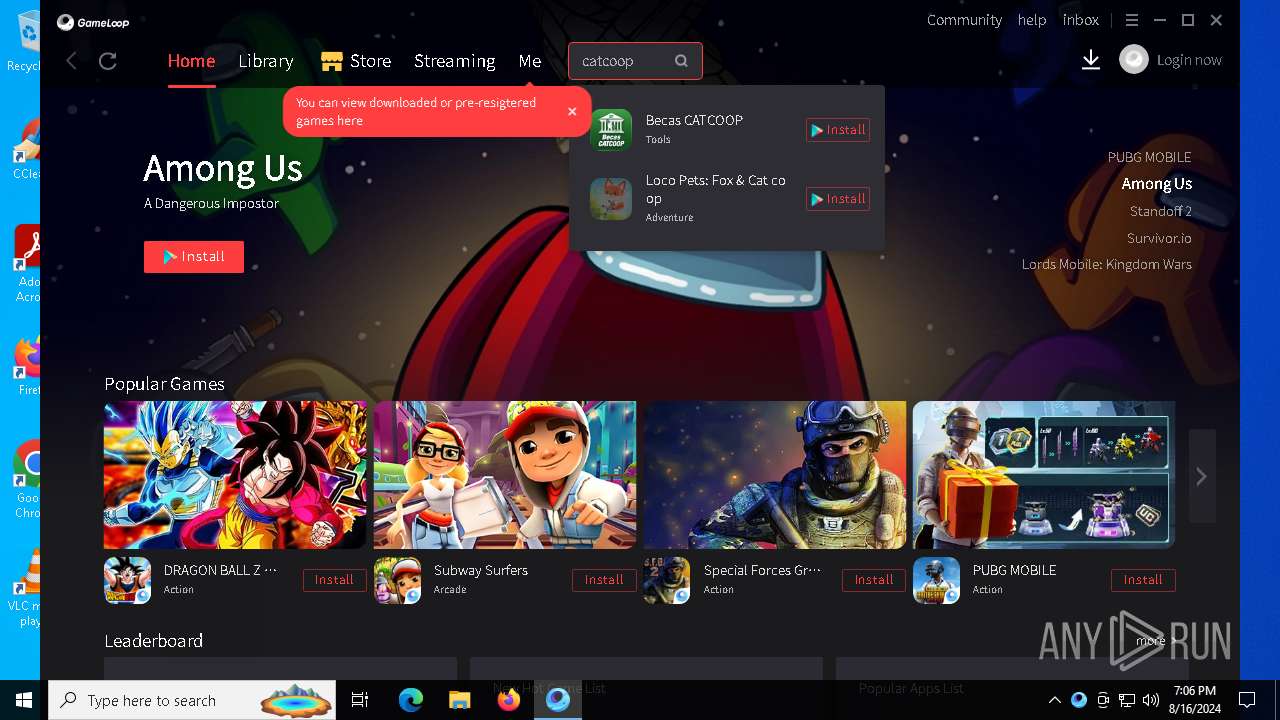
Task: Install Becas CATCOOP
Action: pos(838,130)
